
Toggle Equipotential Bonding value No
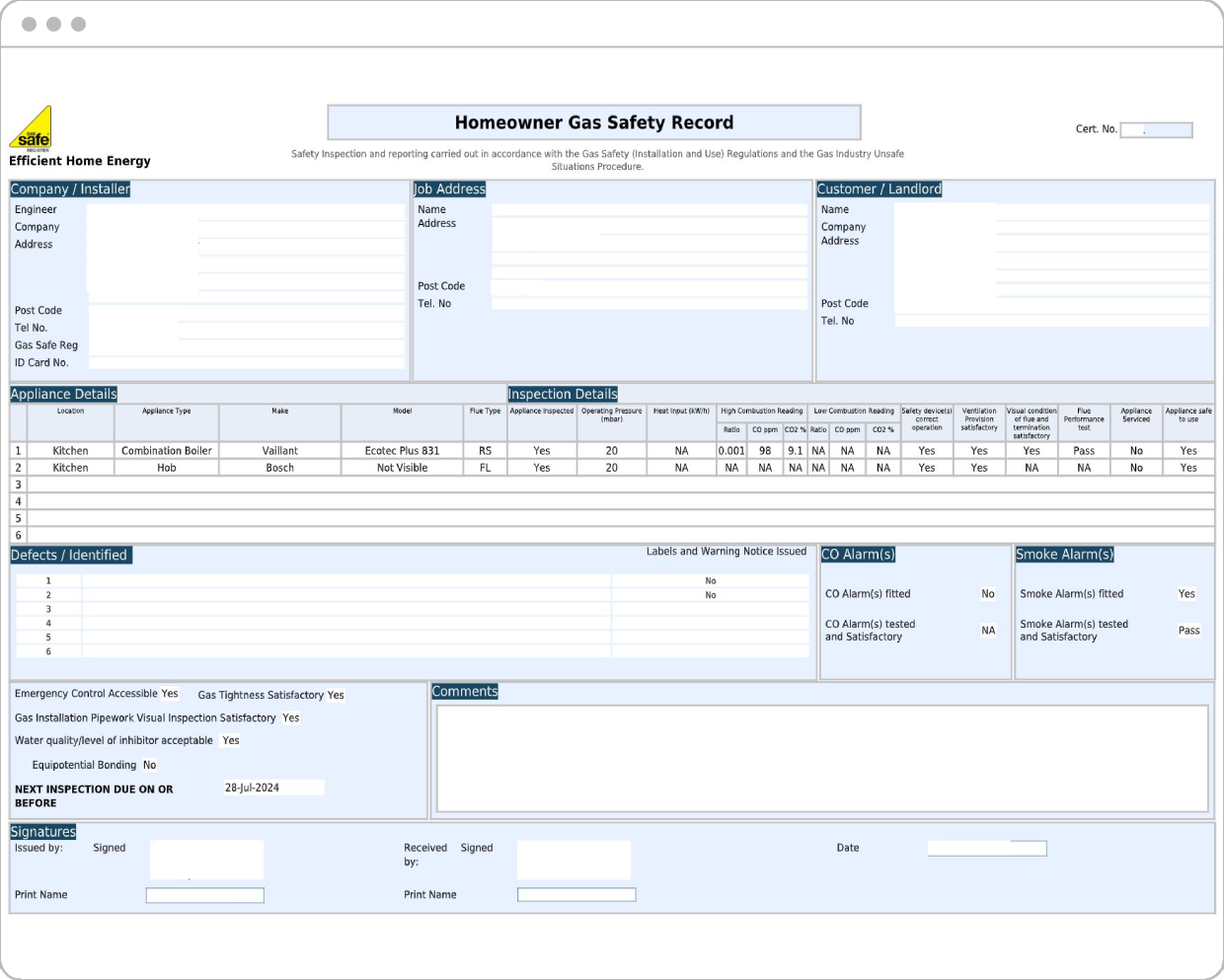click(x=150, y=765)
